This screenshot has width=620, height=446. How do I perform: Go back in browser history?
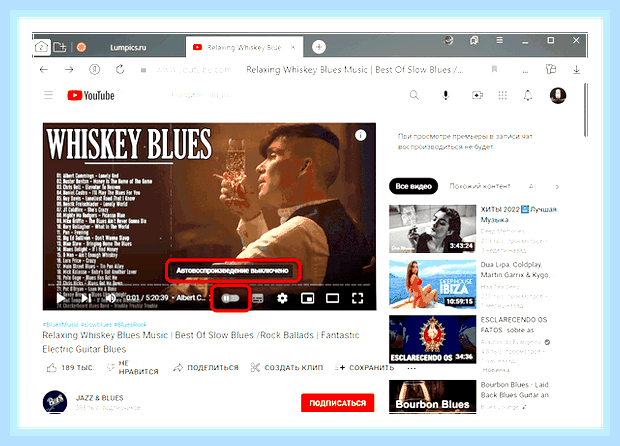(44, 70)
